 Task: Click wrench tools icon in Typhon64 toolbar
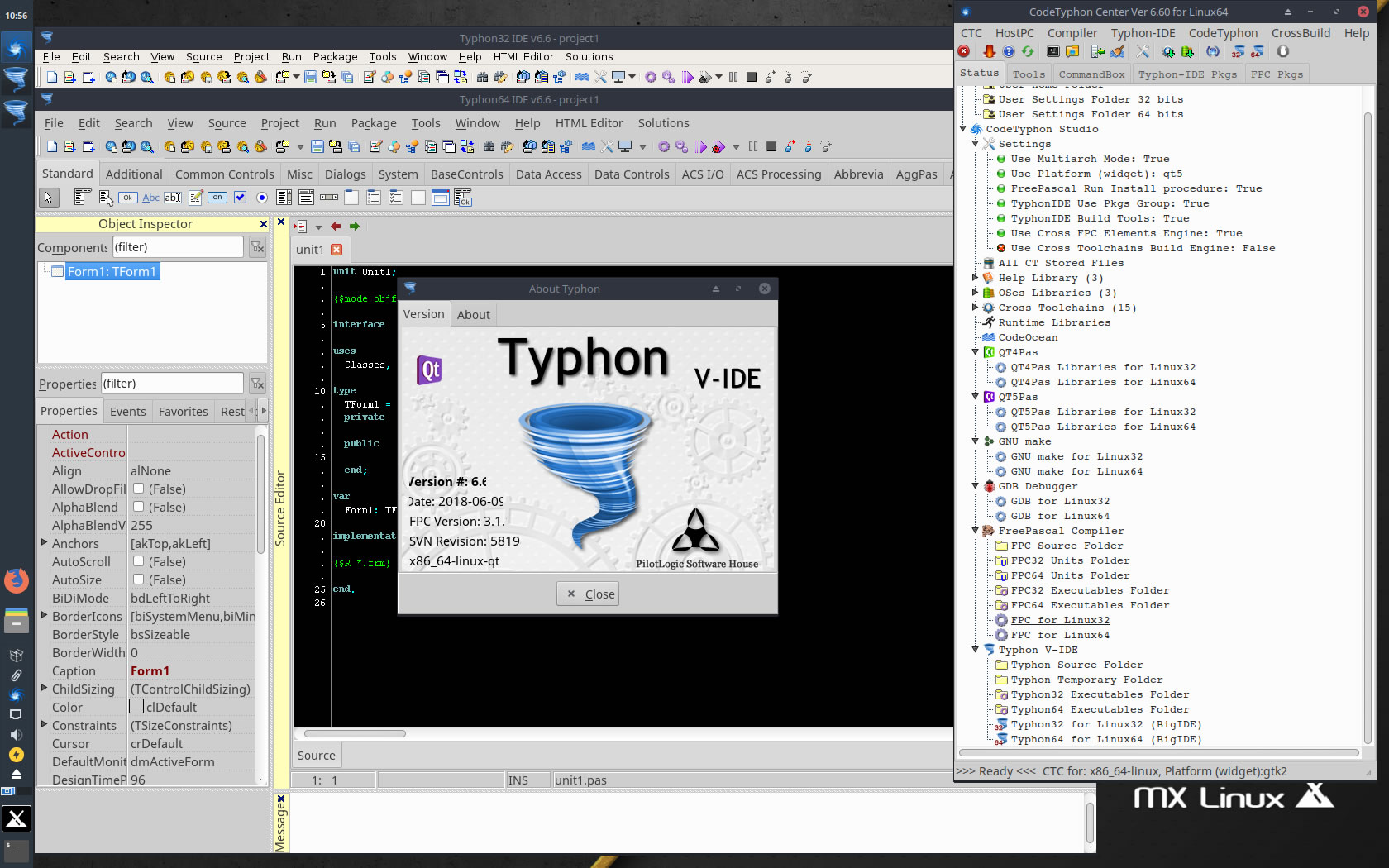click(607, 147)
